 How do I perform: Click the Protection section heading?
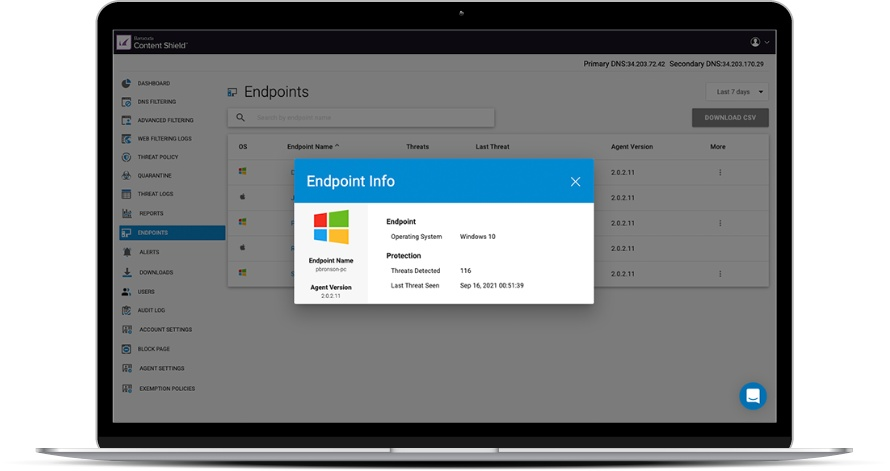[x=404, y=256]
